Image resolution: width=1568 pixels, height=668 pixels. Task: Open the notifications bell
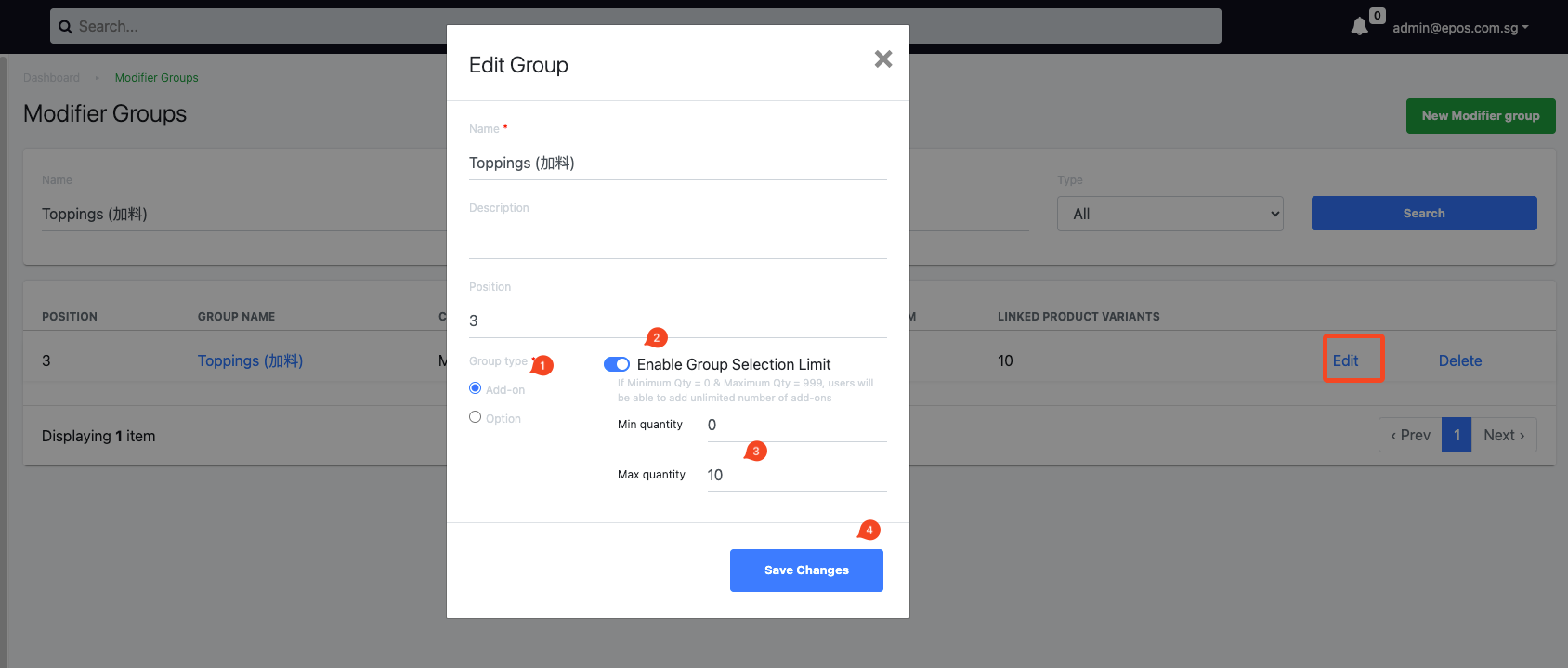1360,26
